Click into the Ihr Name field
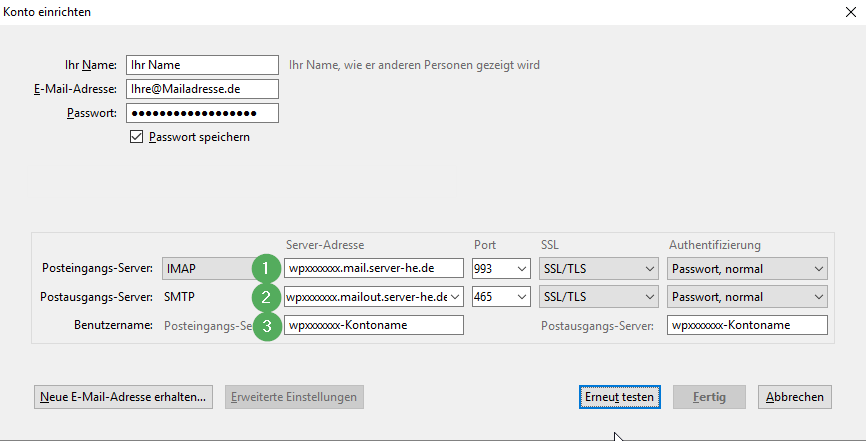The image size is (866, 441). [x=202, y=65]
